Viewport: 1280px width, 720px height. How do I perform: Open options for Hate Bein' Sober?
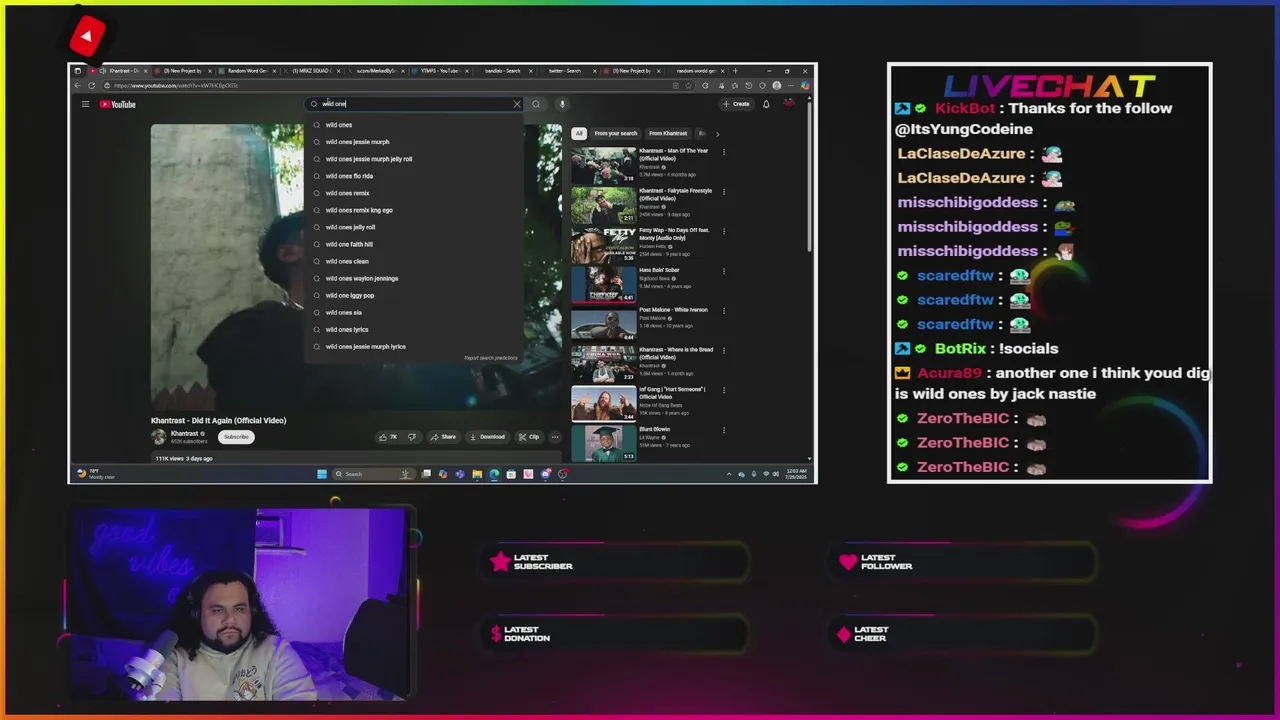click(x=724, y=271)
